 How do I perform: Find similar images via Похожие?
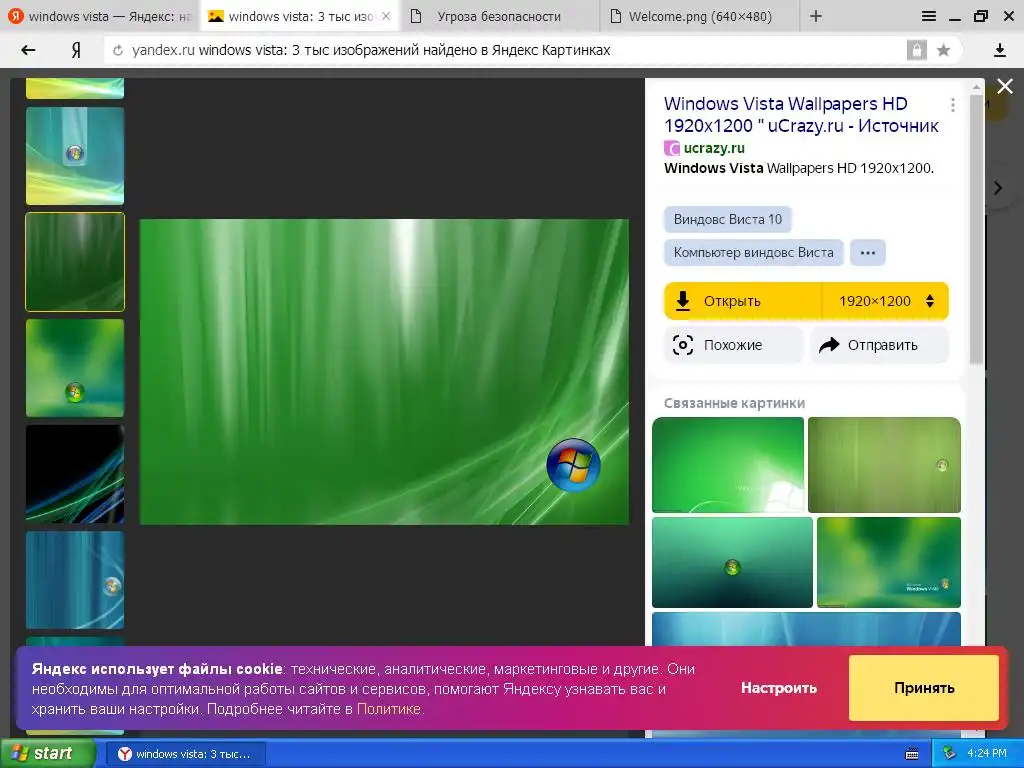click(x=733, y=345)
